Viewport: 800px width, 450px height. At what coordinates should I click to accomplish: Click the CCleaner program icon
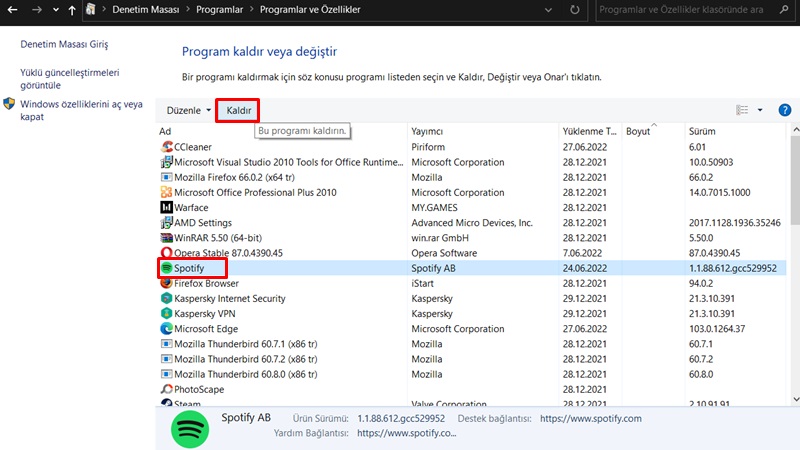click(x=166, y=147)
